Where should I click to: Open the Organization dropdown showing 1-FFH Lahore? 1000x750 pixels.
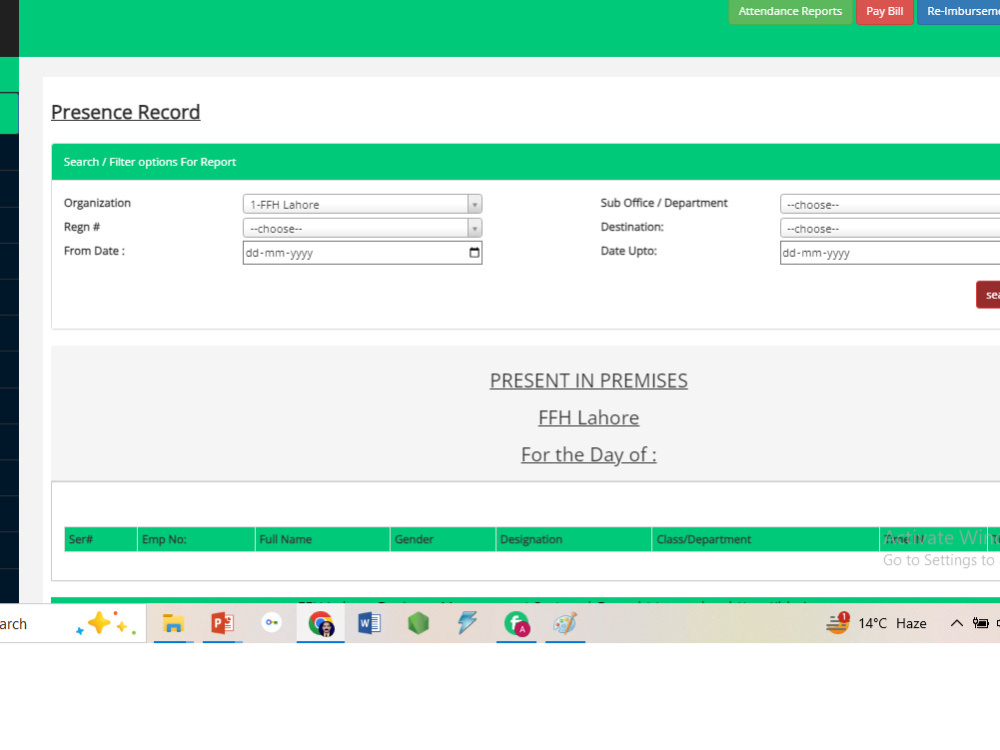click(362, 204)
